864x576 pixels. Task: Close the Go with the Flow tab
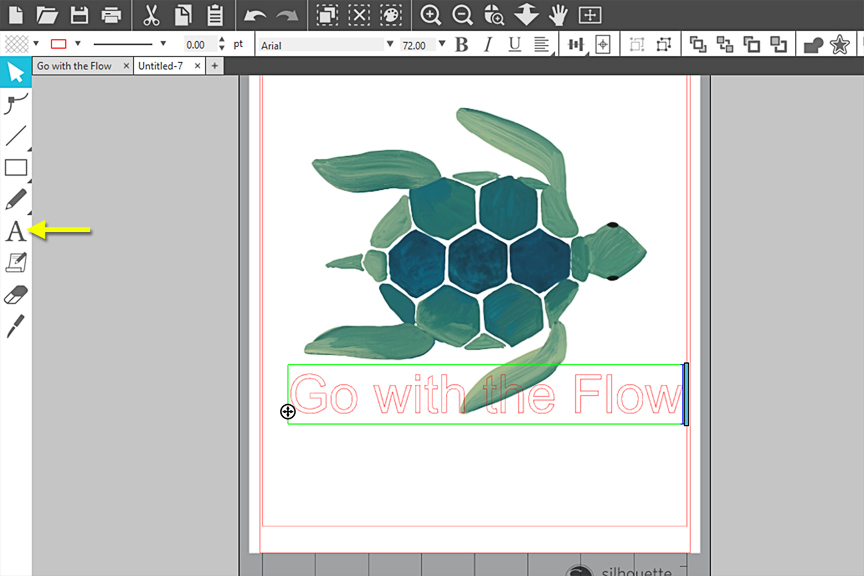(126, 66)
